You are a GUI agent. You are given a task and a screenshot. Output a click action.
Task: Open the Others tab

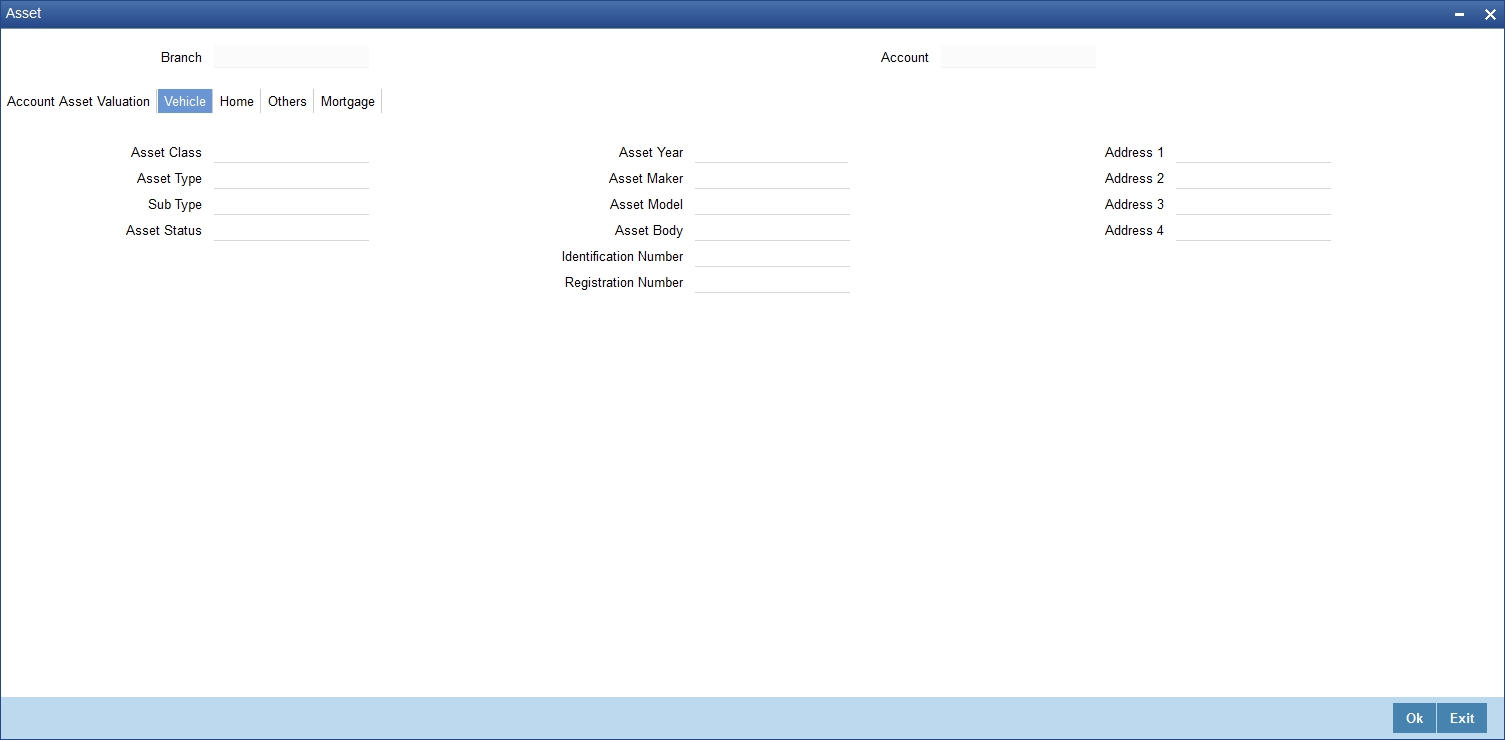287,101
